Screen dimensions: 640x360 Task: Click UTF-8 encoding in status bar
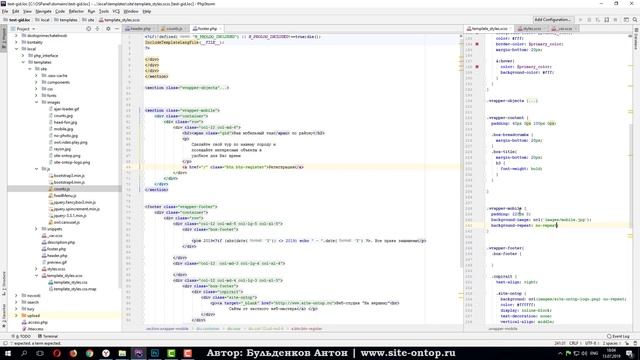pos(591,344)
